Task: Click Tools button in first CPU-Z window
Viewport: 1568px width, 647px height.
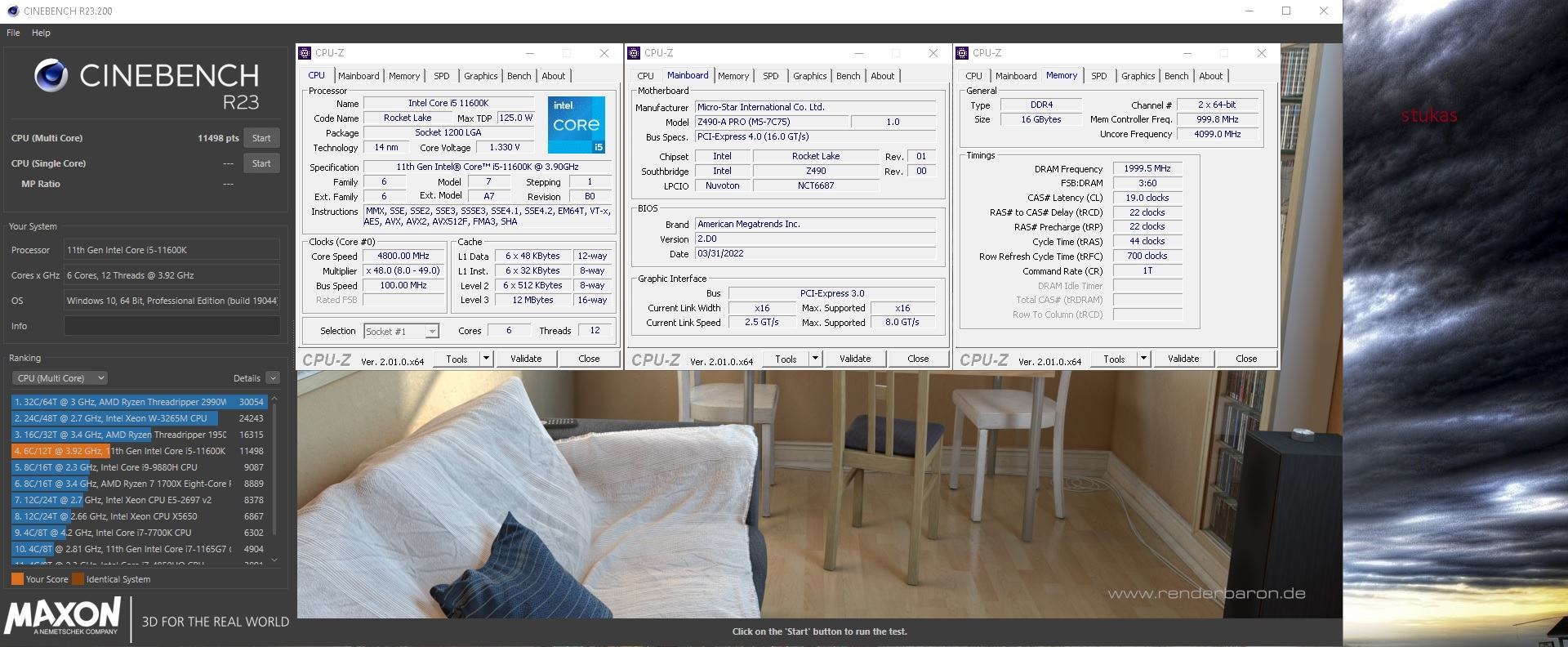Action: coord(457,359)
